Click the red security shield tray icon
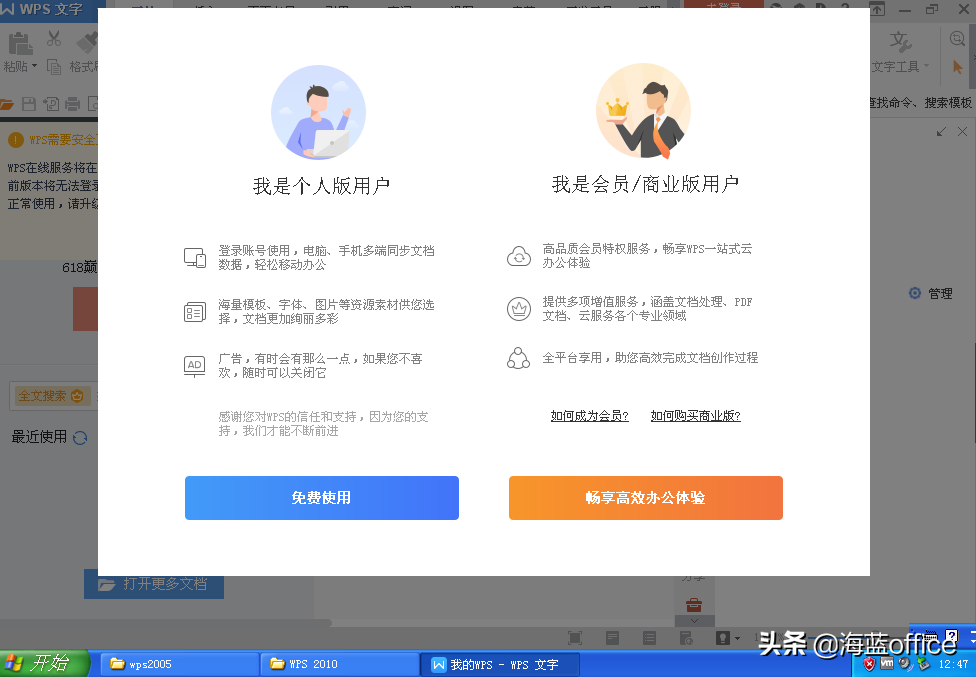This screenshot has width=976, height=677. 870,665
